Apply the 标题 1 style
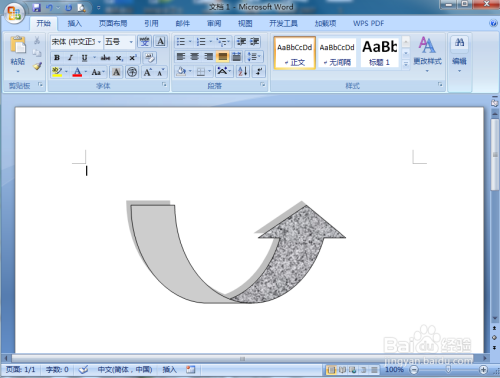500x378 pixels. coord(379,53)
